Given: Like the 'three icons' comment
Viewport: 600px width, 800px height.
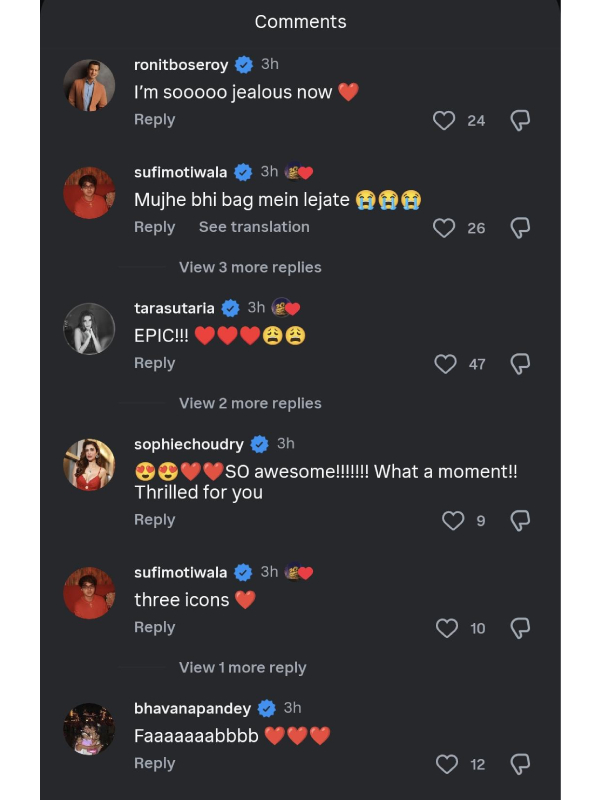Looking at the screenshot, I should tap(447, 628).
